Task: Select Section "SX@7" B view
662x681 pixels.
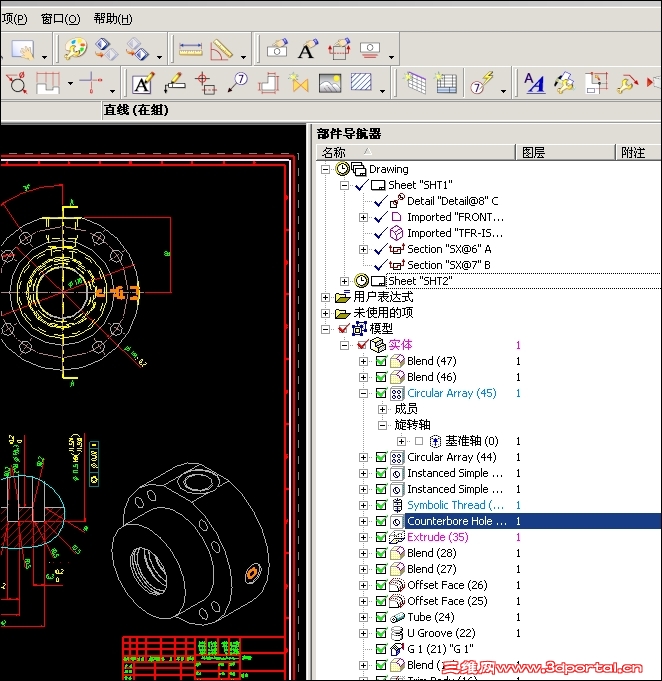Action: click(449, 265)
